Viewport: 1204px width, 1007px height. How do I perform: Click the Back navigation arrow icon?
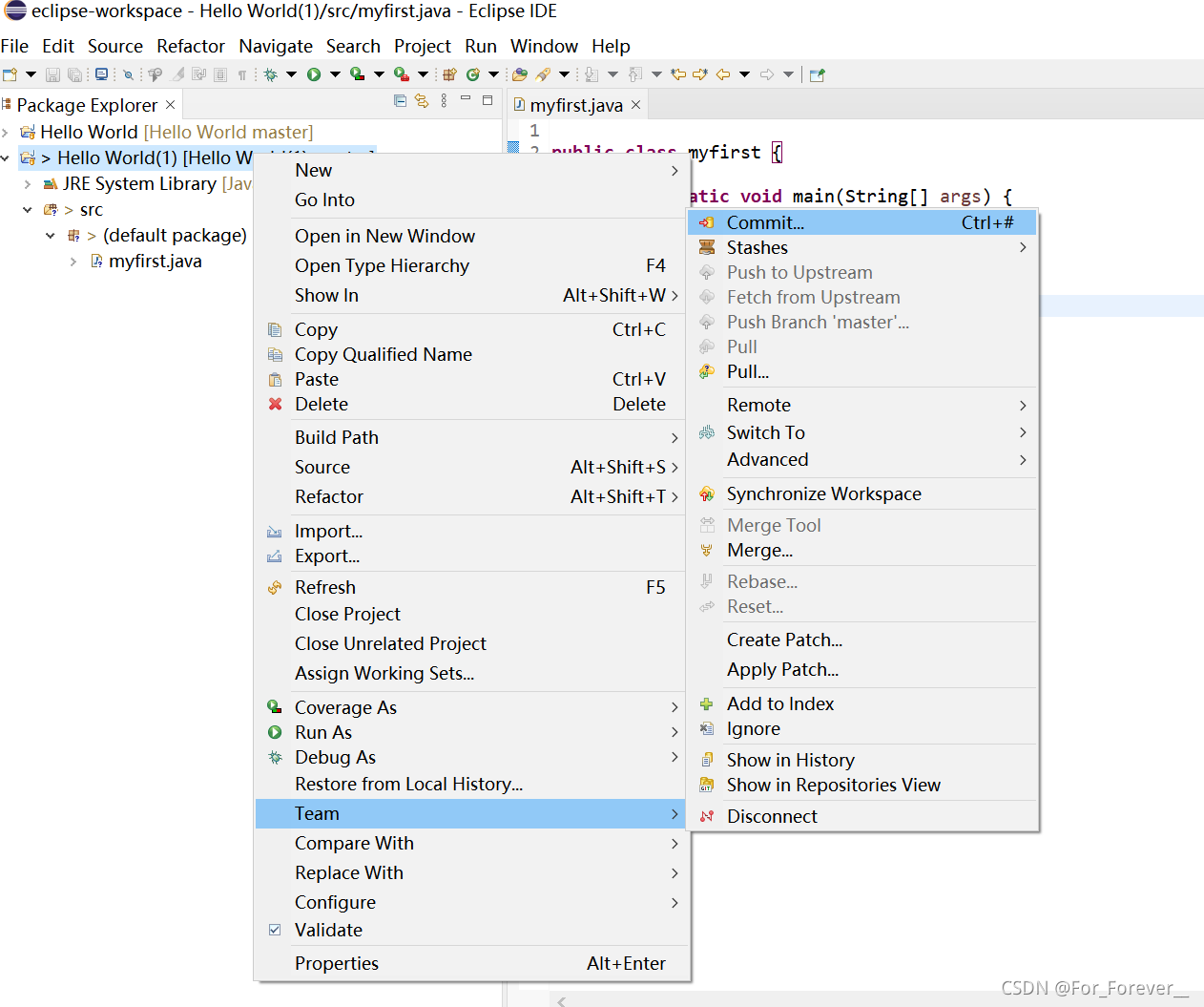click(723, 74)
